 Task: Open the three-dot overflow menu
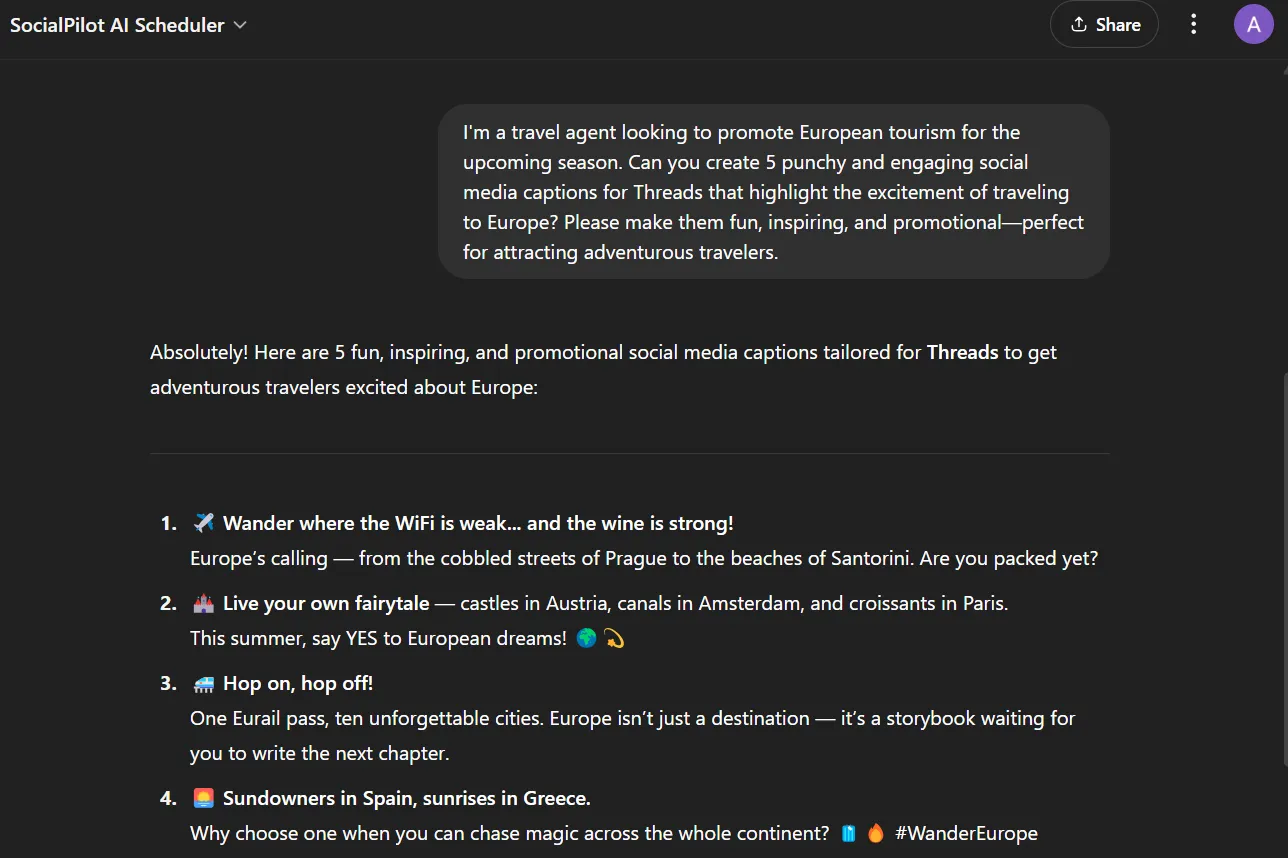tap(1193, 24)
